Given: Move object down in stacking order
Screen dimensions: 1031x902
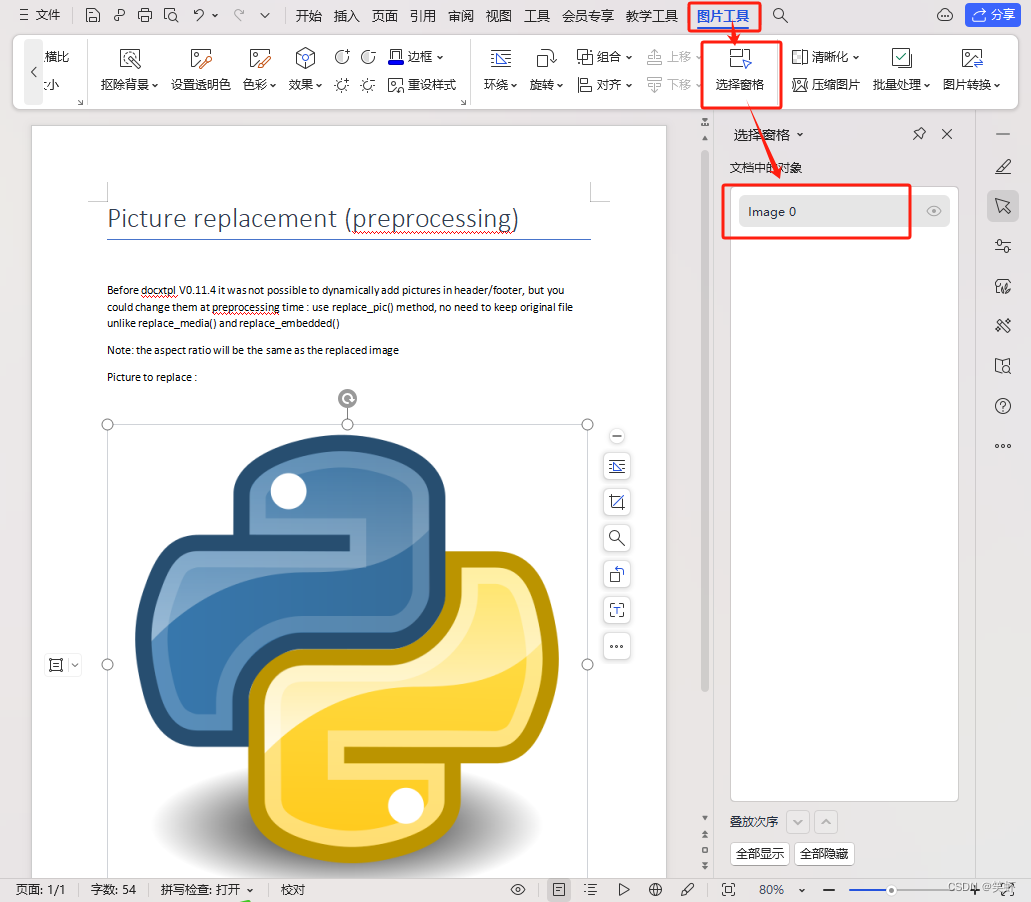Looking at the screenshot, I should pyautogui.click(x=798, y=822).
